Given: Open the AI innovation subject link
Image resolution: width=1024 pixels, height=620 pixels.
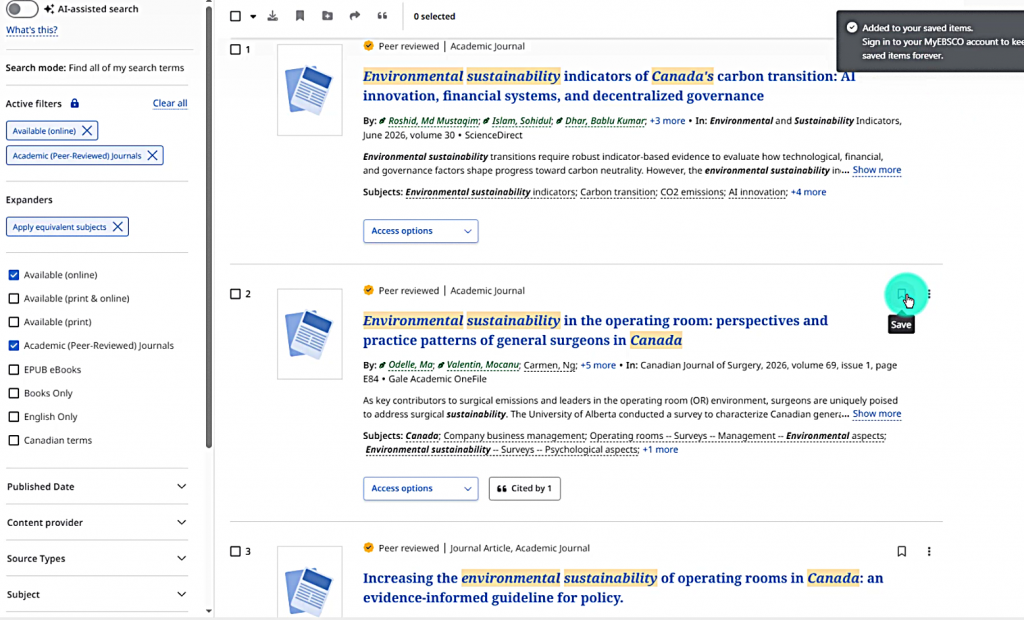Looking at the screenshot, I should tap(757, 192).
